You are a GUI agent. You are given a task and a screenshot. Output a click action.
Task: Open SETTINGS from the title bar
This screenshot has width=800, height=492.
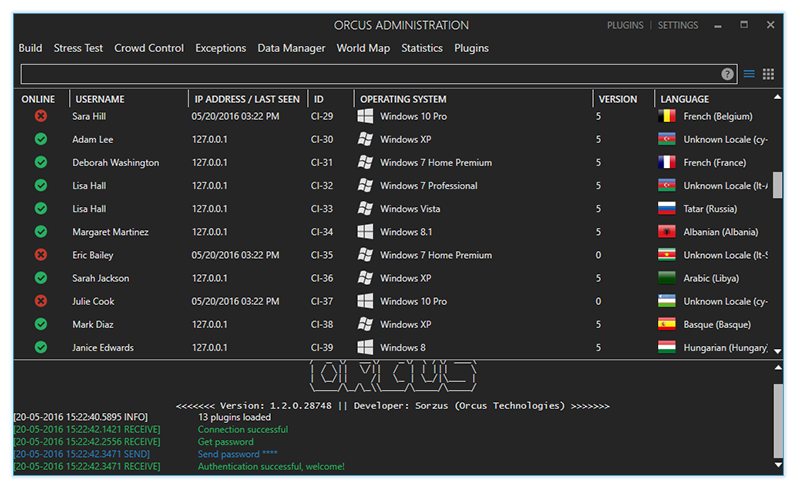[x=678, y=25]
